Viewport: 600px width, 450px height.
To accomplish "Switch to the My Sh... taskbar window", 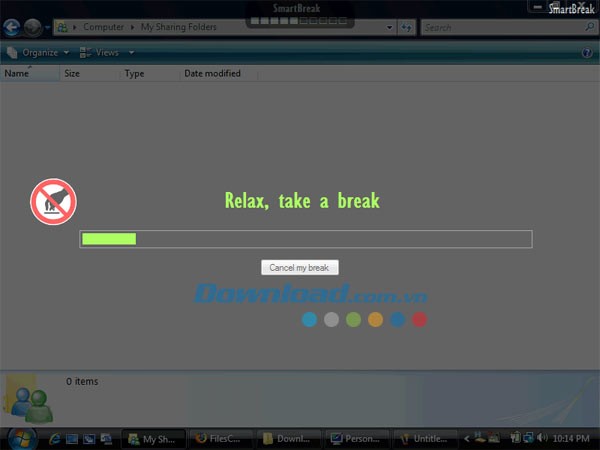I will (x=153, y=439).
